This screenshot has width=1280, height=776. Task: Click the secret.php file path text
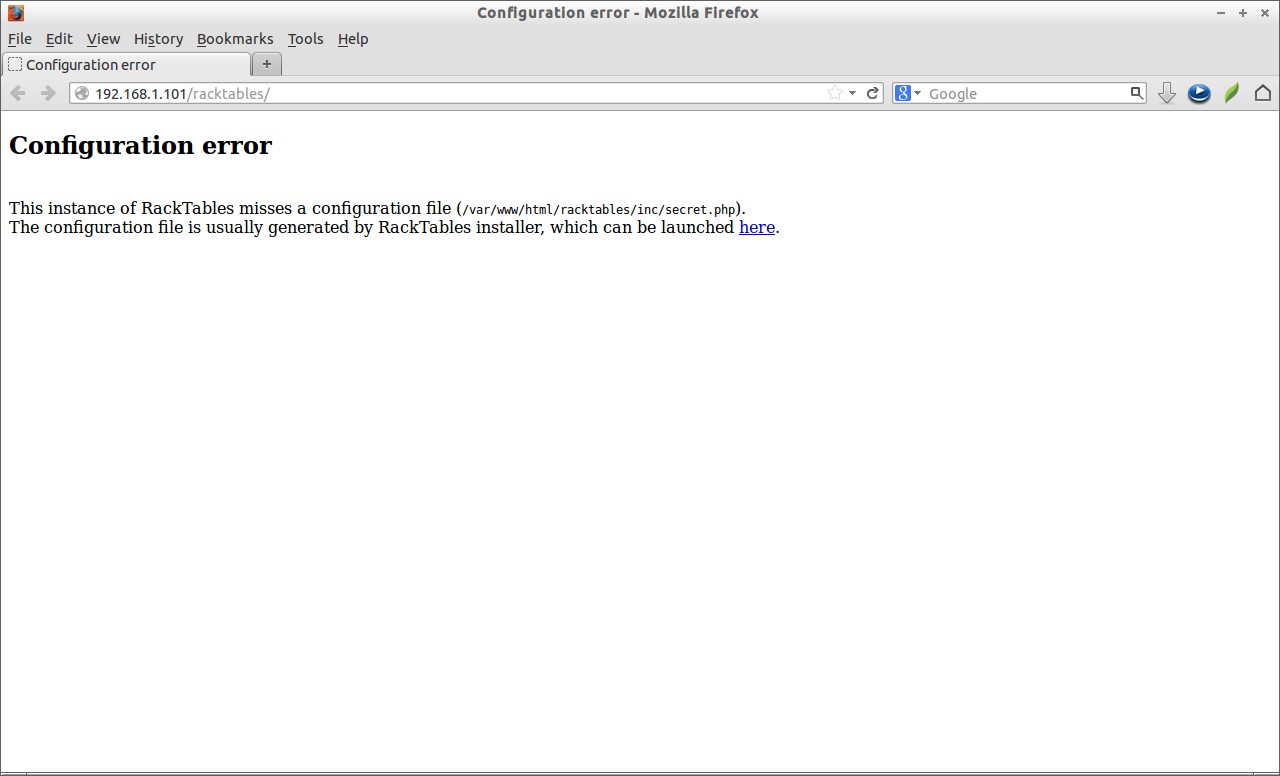pos(600,210)
